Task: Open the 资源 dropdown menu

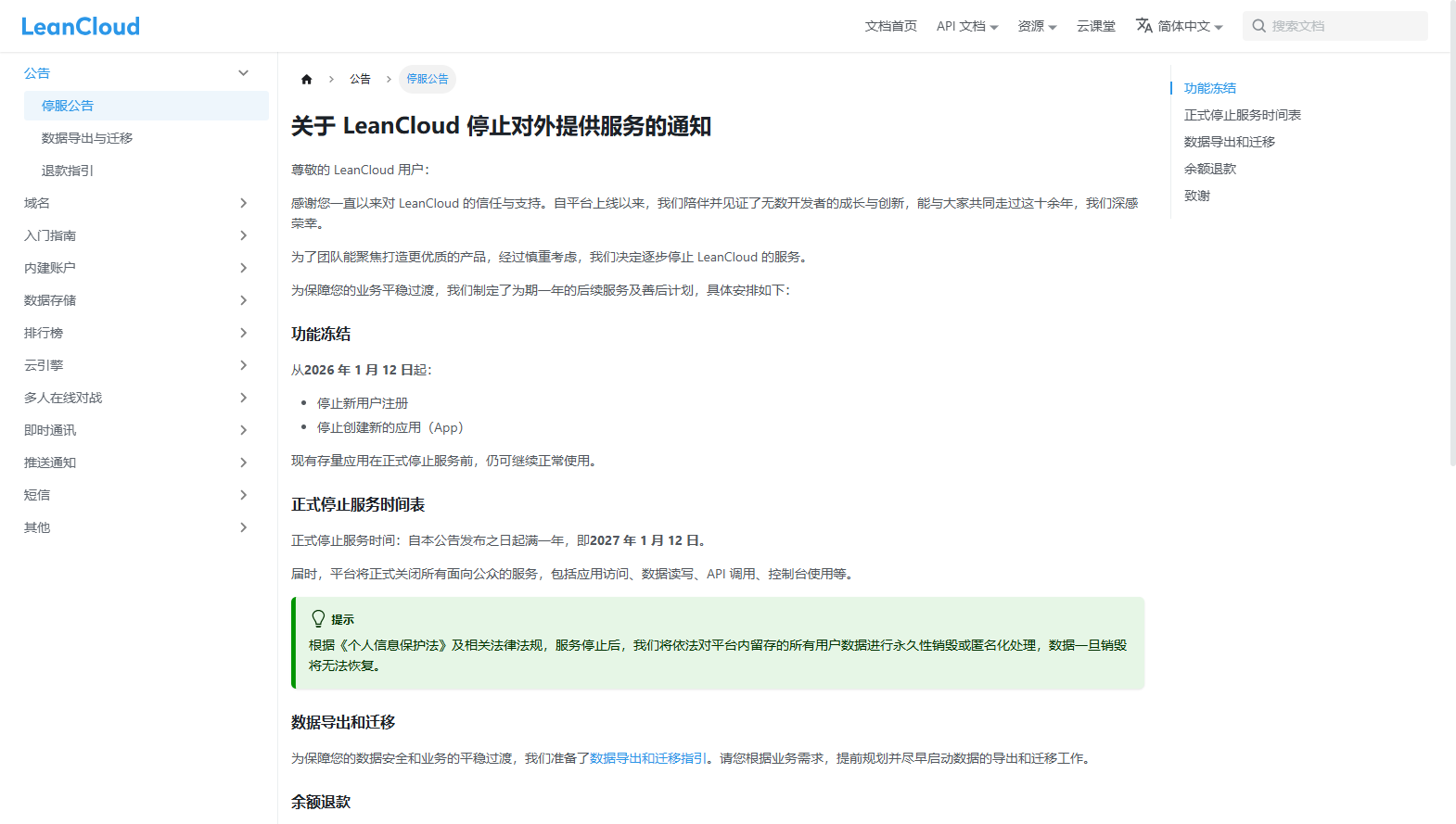Action: [x=1037, y=26]
